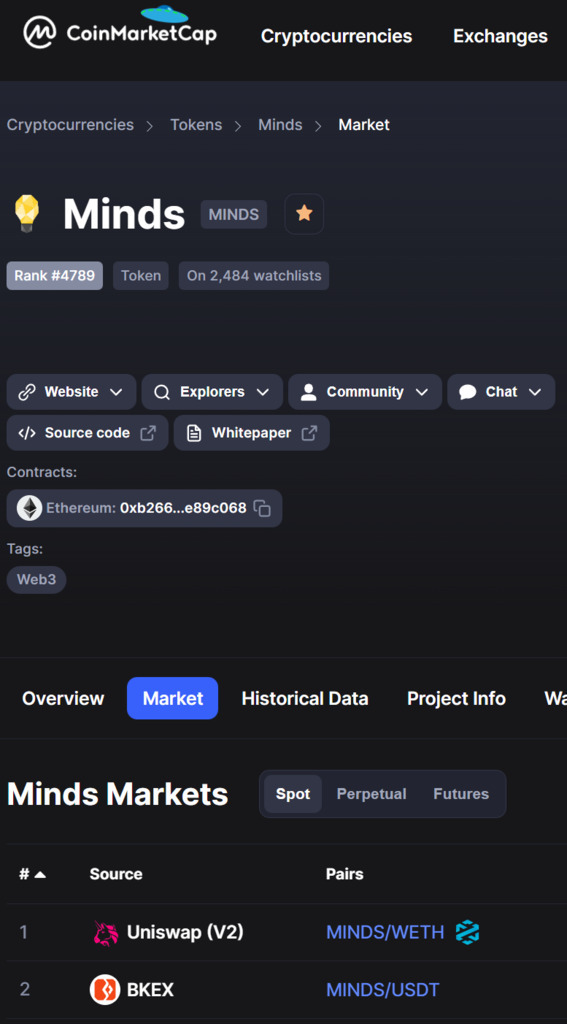Sort markets by the # column
This screenshot has width=567, height=1024.
pyautogui.click(x=32, y=874)
